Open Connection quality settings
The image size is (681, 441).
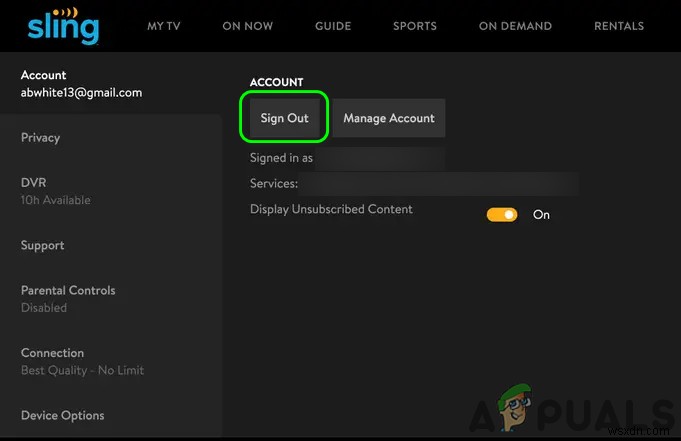point(82,361)
